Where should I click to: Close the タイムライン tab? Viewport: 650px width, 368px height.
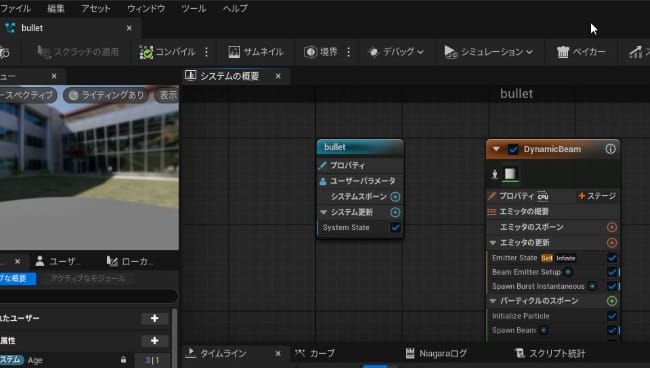278,353
